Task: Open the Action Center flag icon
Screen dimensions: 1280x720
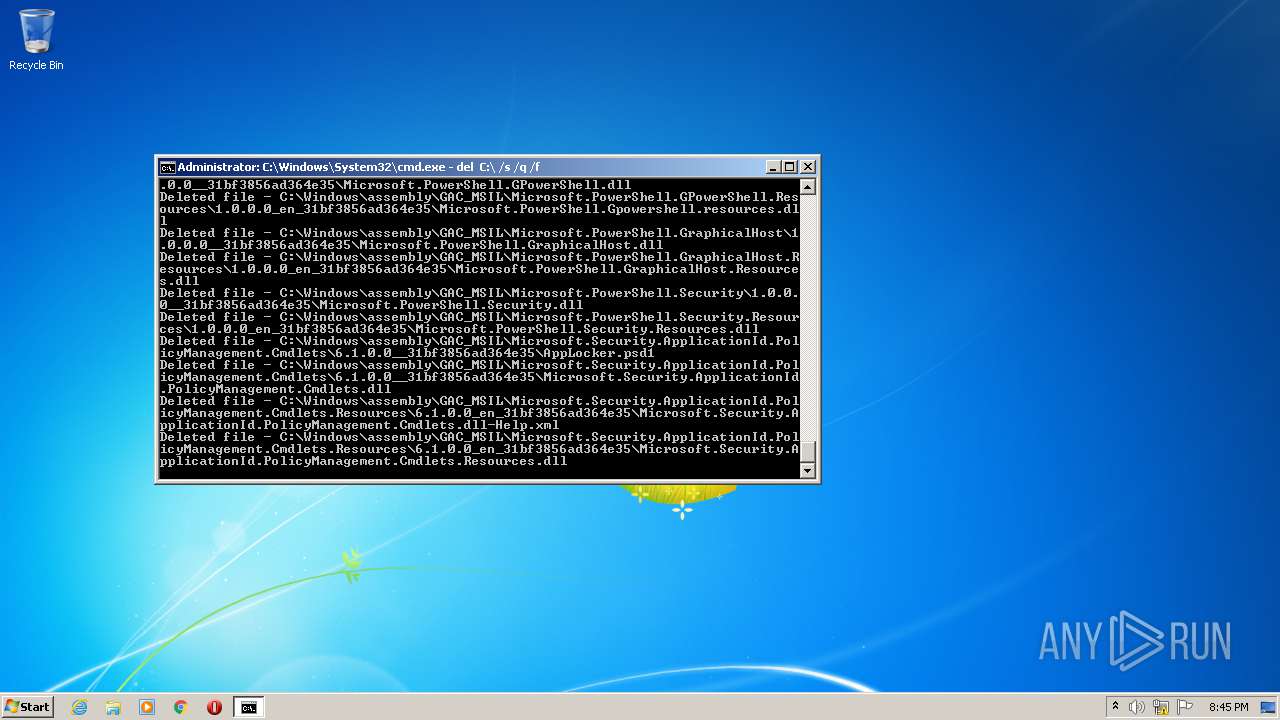Action: coord(1185,707)
